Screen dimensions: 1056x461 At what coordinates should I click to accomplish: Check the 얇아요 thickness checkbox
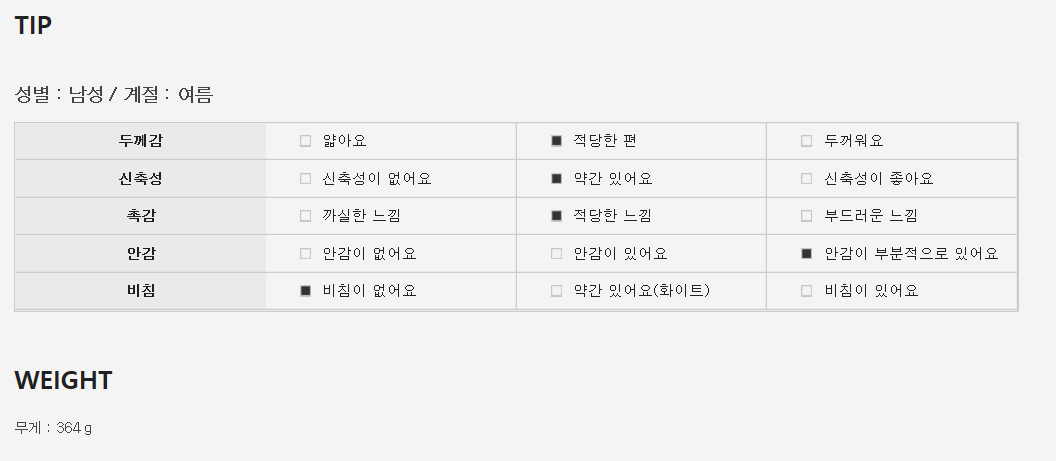(x=306, y=141)
